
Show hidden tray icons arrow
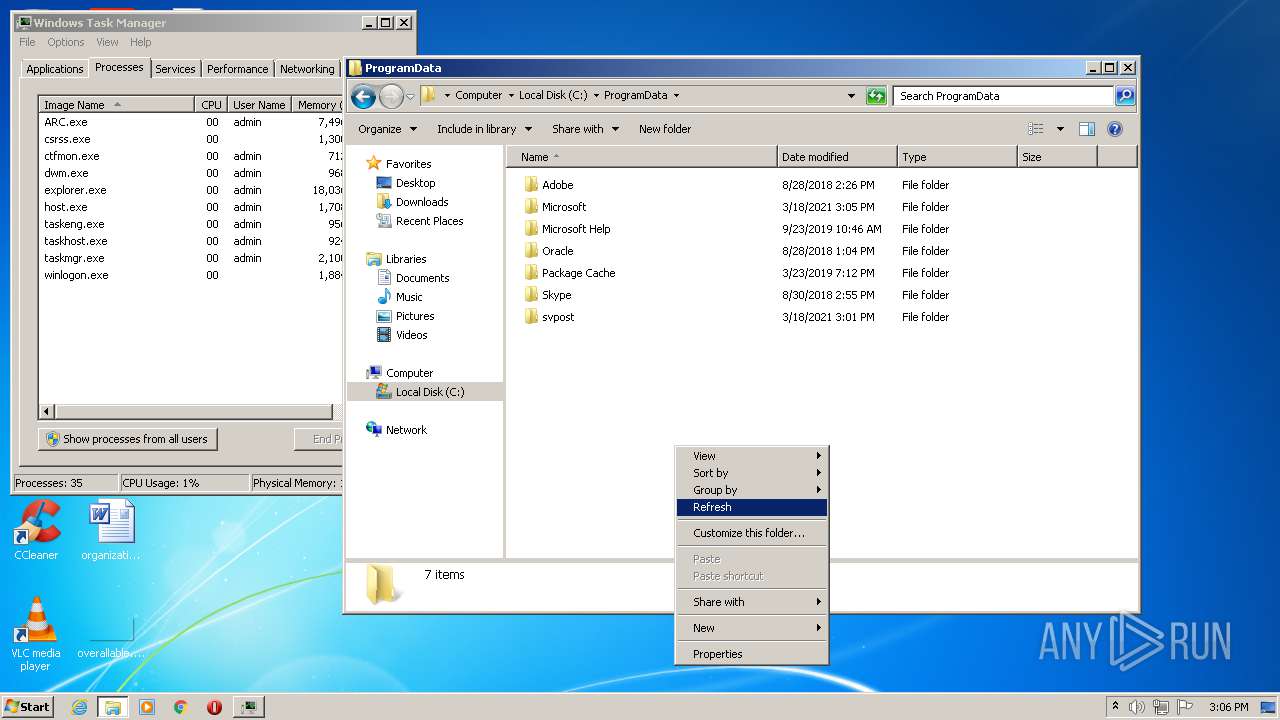coord(1116,707)
